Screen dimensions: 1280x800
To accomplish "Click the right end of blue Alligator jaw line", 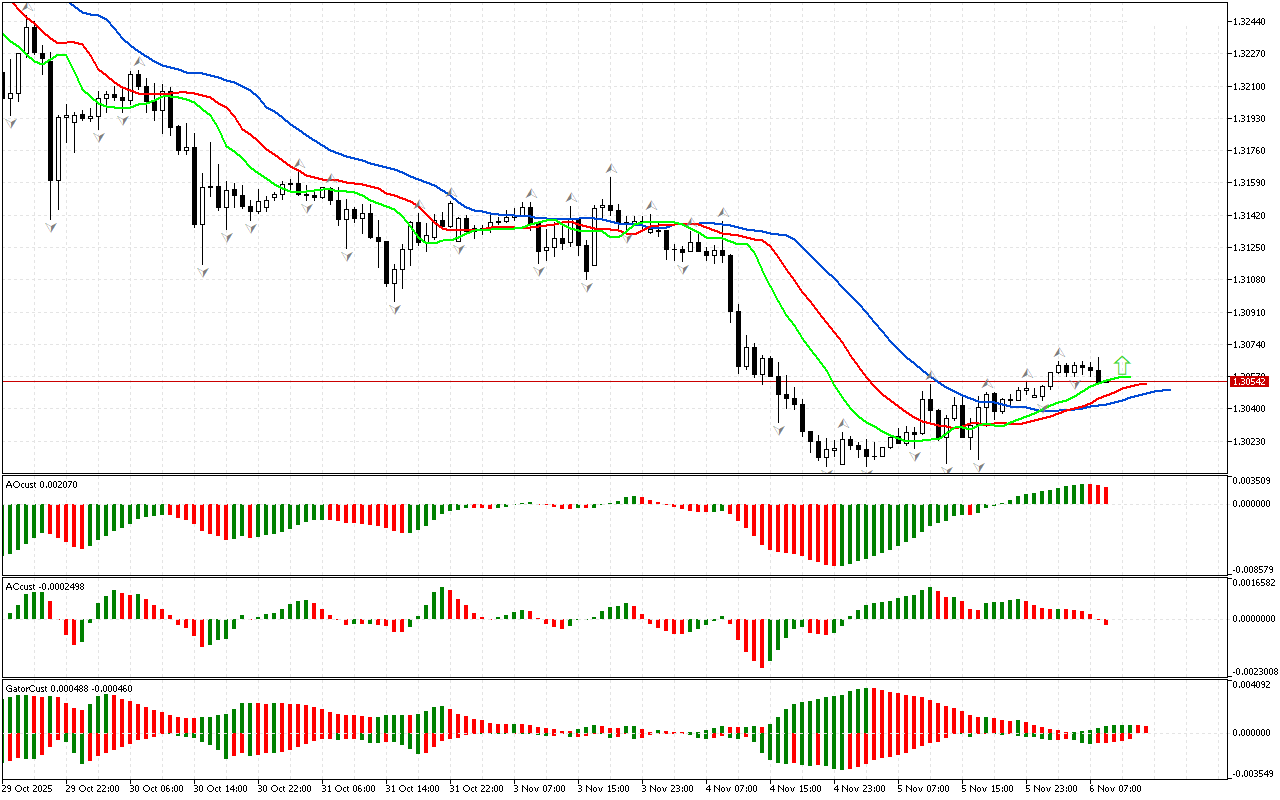I will click(1168, 389).
